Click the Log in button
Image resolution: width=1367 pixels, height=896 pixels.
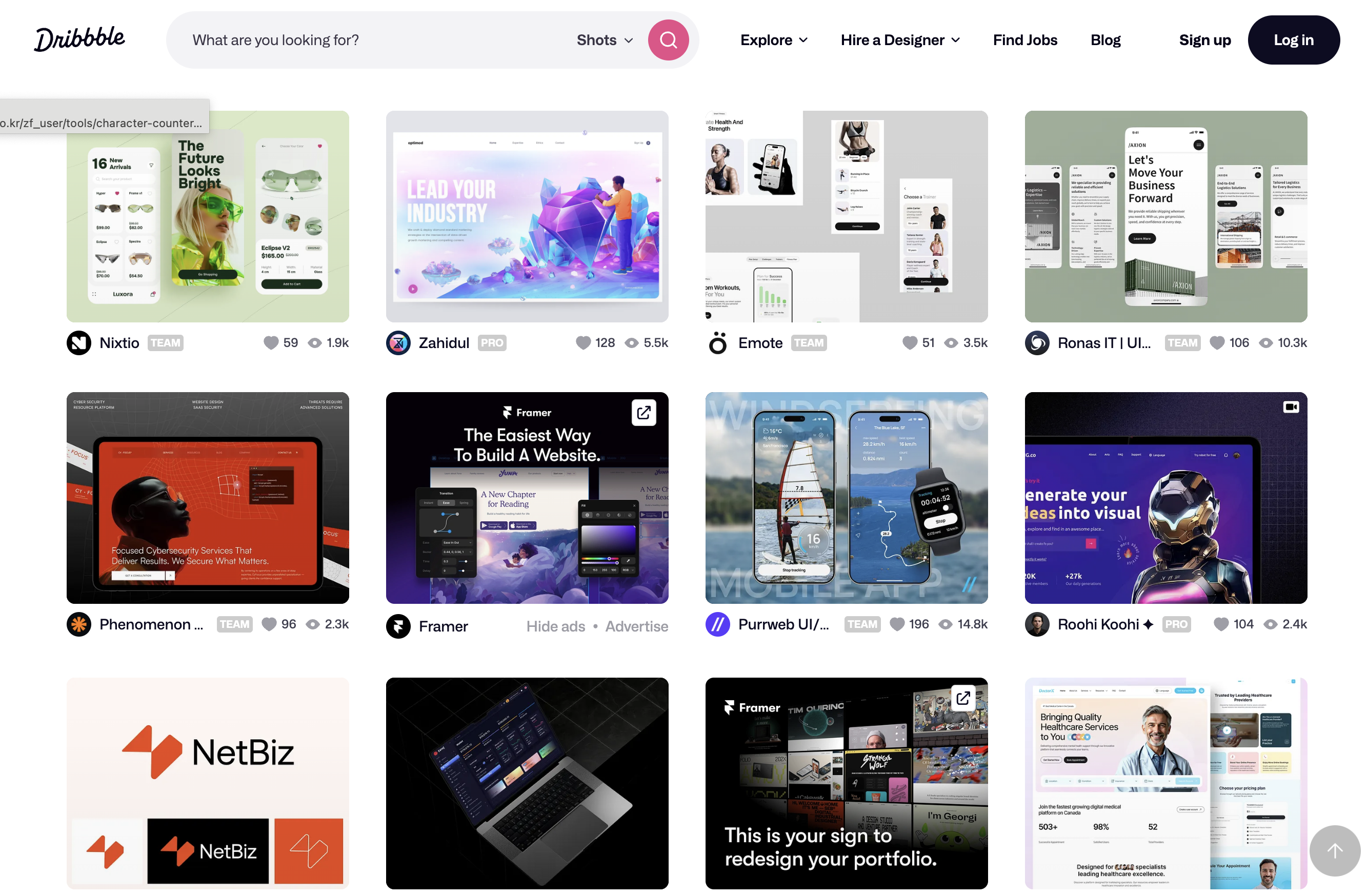click(x=1294, y=39)
